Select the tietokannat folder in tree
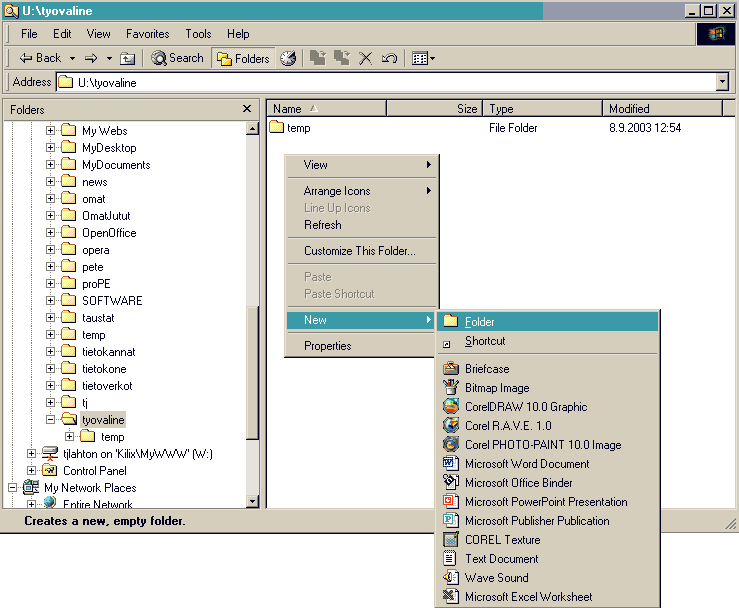 click(x=108, y=352)
